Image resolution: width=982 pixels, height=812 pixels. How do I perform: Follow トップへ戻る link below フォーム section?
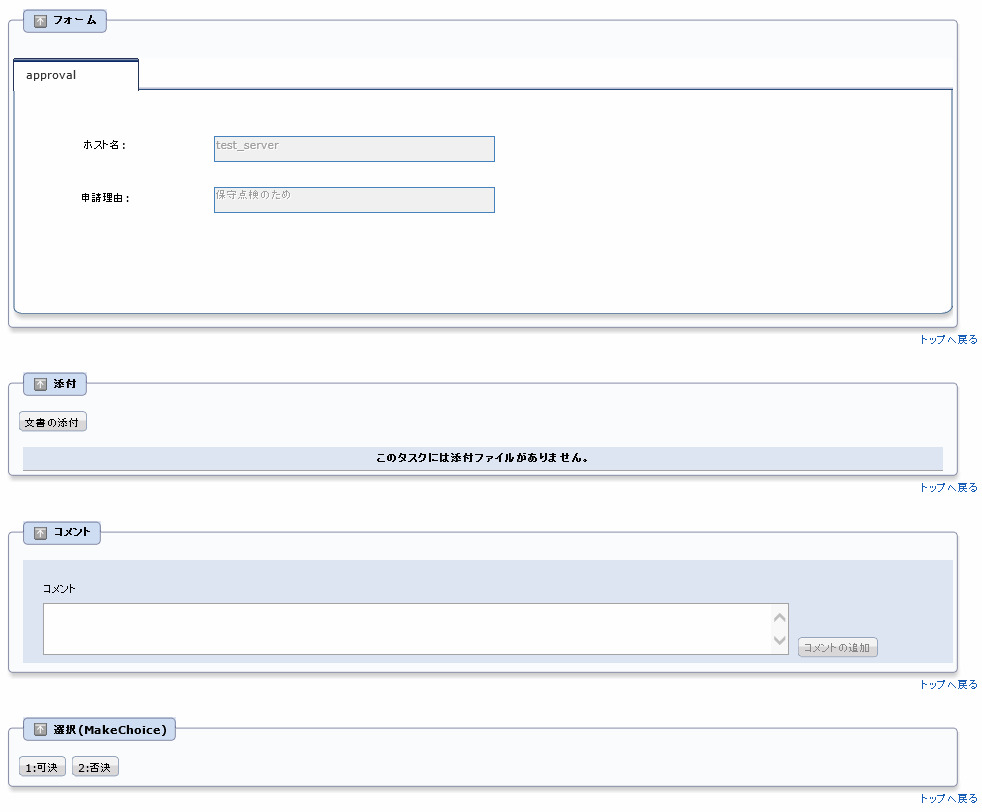(x=948, y=339)
